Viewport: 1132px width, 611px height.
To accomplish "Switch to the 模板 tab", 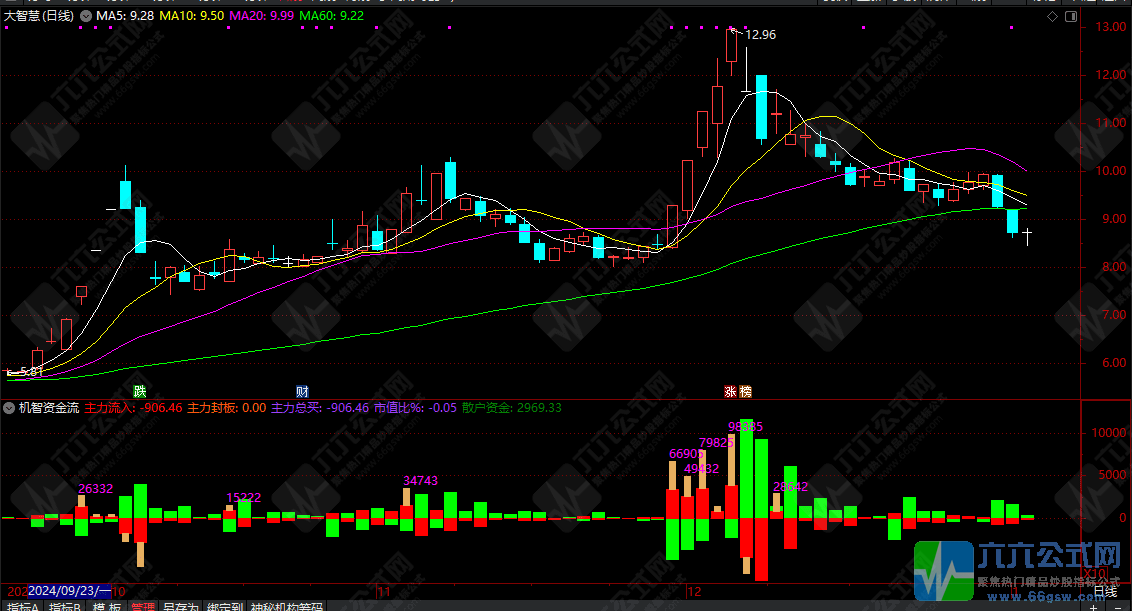I will [x=107, y=606].
